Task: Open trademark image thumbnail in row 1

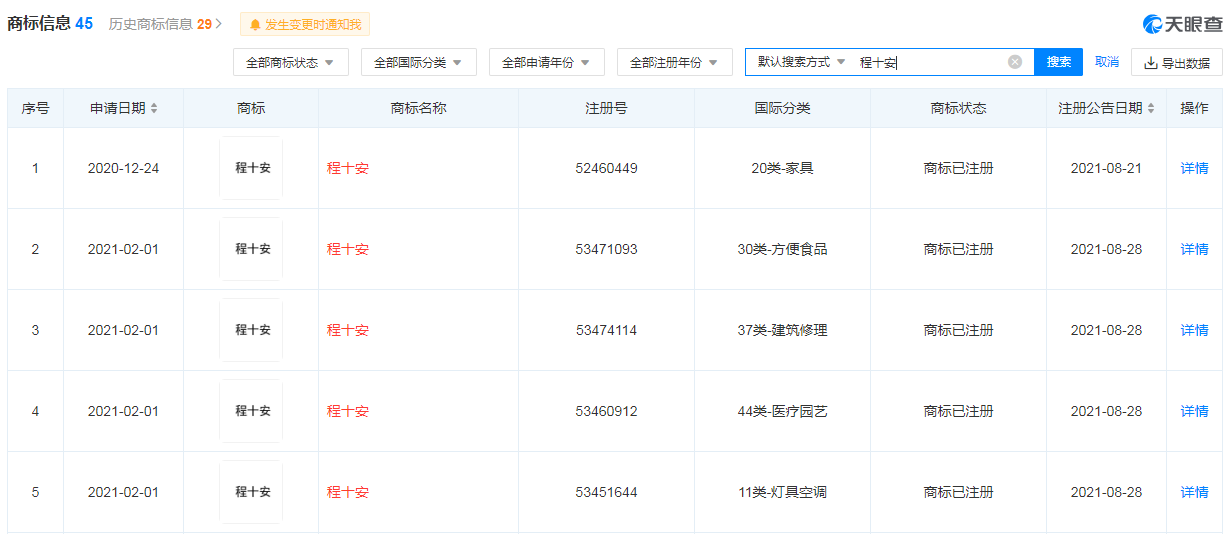Action: click(251, 168)
